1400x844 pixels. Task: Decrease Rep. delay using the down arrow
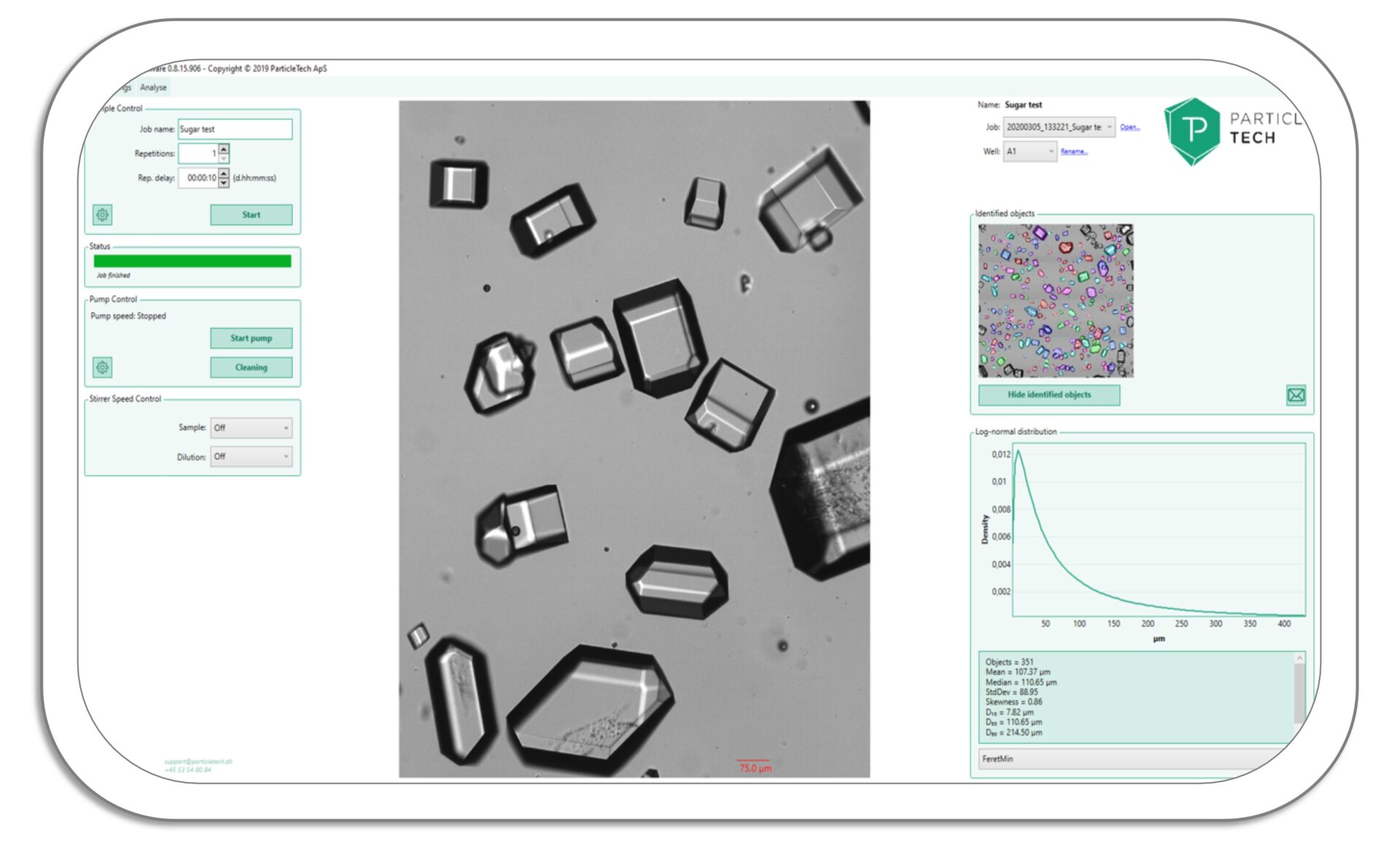click(x=225, y=181)
